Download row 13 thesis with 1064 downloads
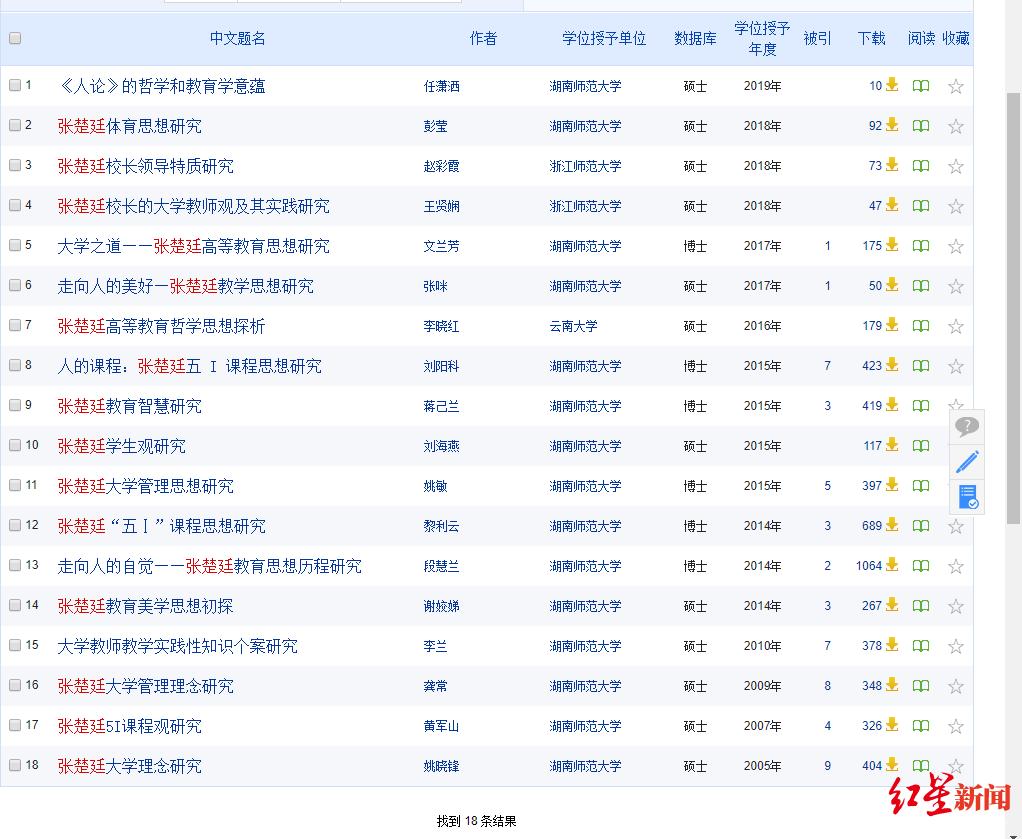 pos(892,565)
